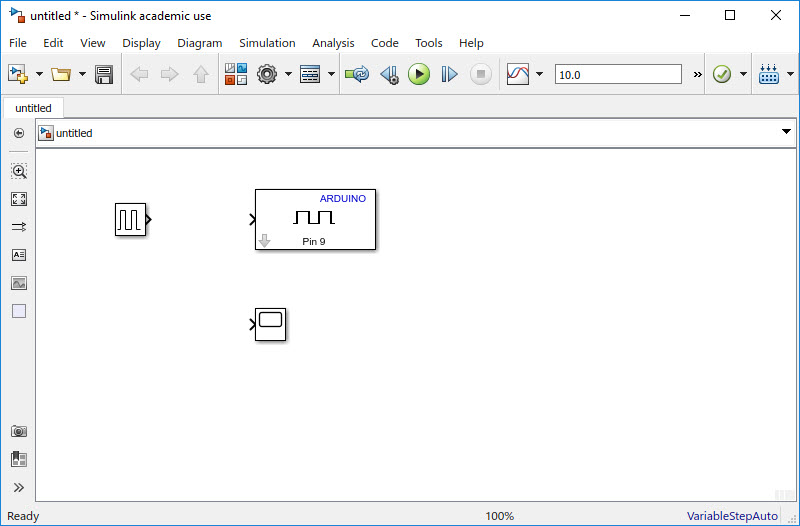This screenshot has width=800, height=526.
Task: Select the Annotation text tool
Action: pos(19,255)
